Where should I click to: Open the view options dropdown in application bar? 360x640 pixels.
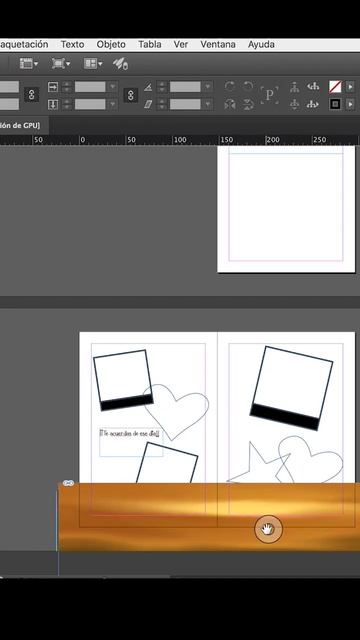click(x=29, y=63)
